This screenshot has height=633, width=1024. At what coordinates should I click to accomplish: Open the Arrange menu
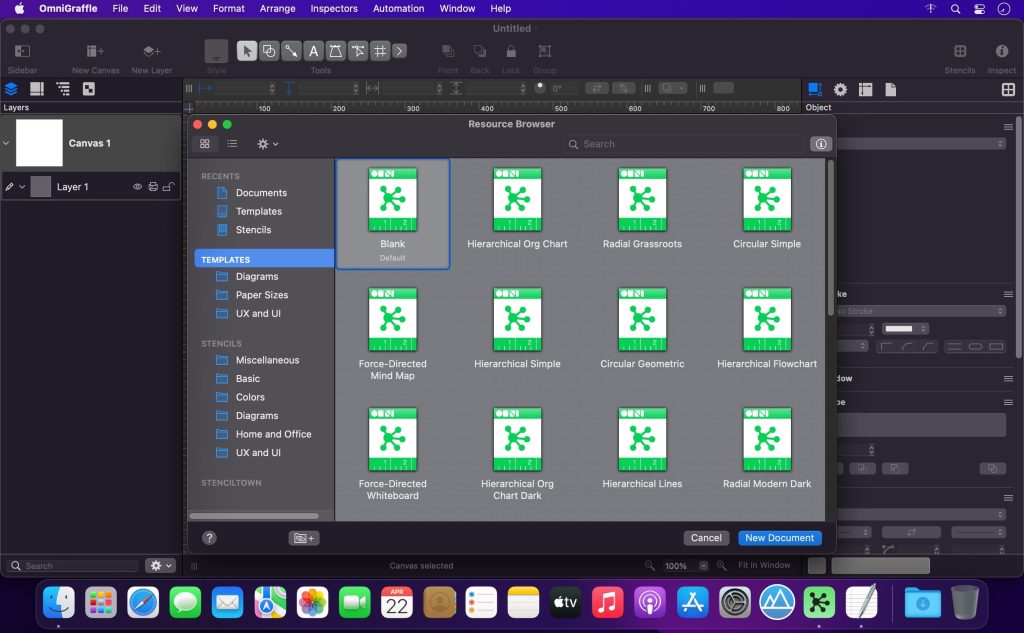[277, 8]
